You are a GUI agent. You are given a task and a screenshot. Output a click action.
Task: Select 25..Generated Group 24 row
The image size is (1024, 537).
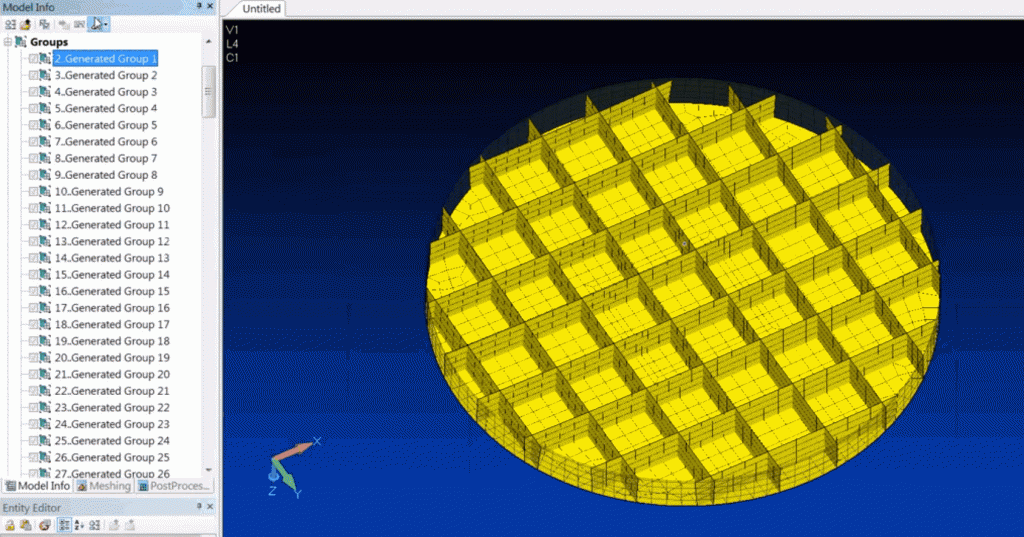click(112, 441)
